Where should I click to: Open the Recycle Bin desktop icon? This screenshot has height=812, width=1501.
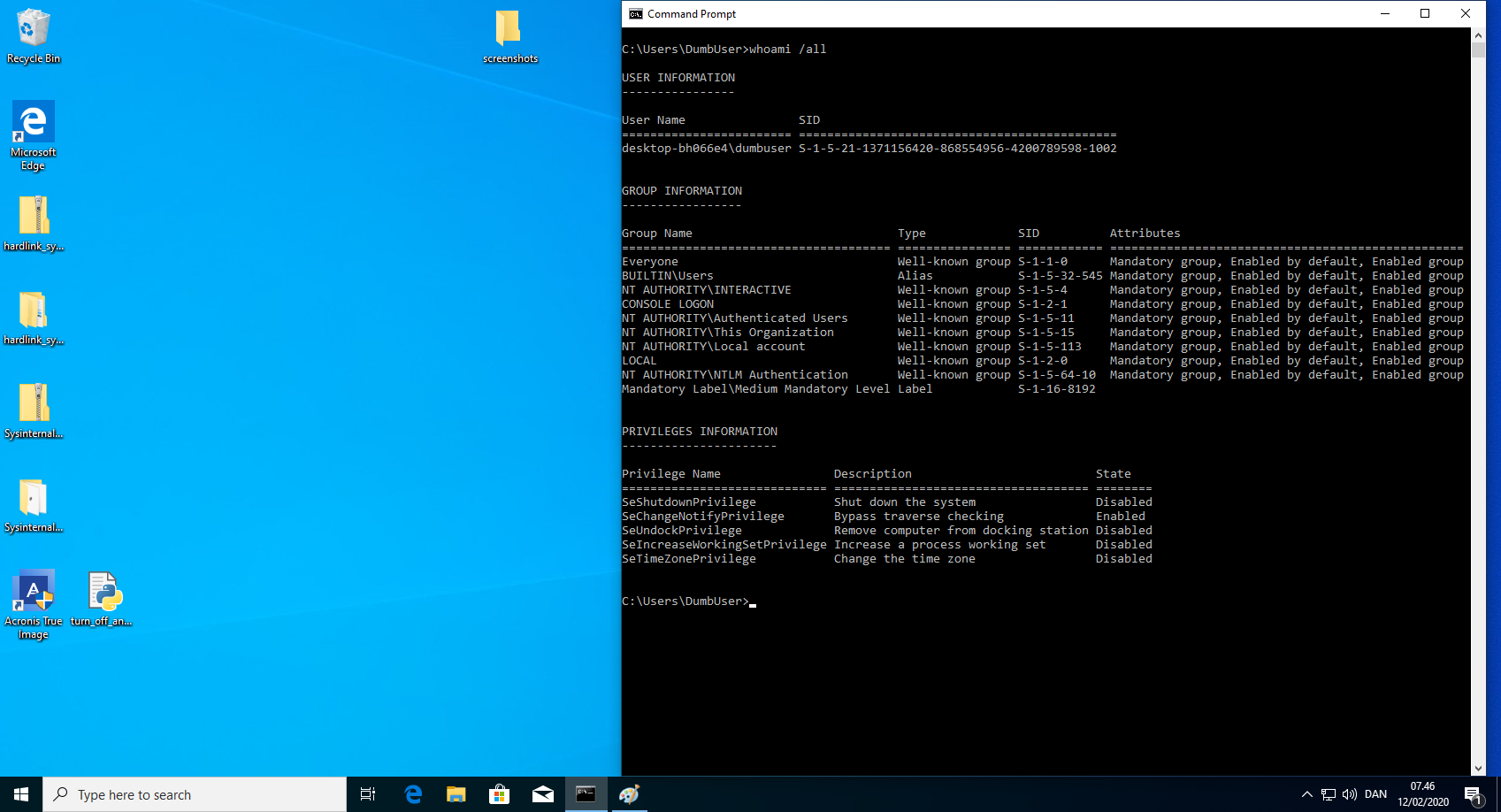coord(34,35)
